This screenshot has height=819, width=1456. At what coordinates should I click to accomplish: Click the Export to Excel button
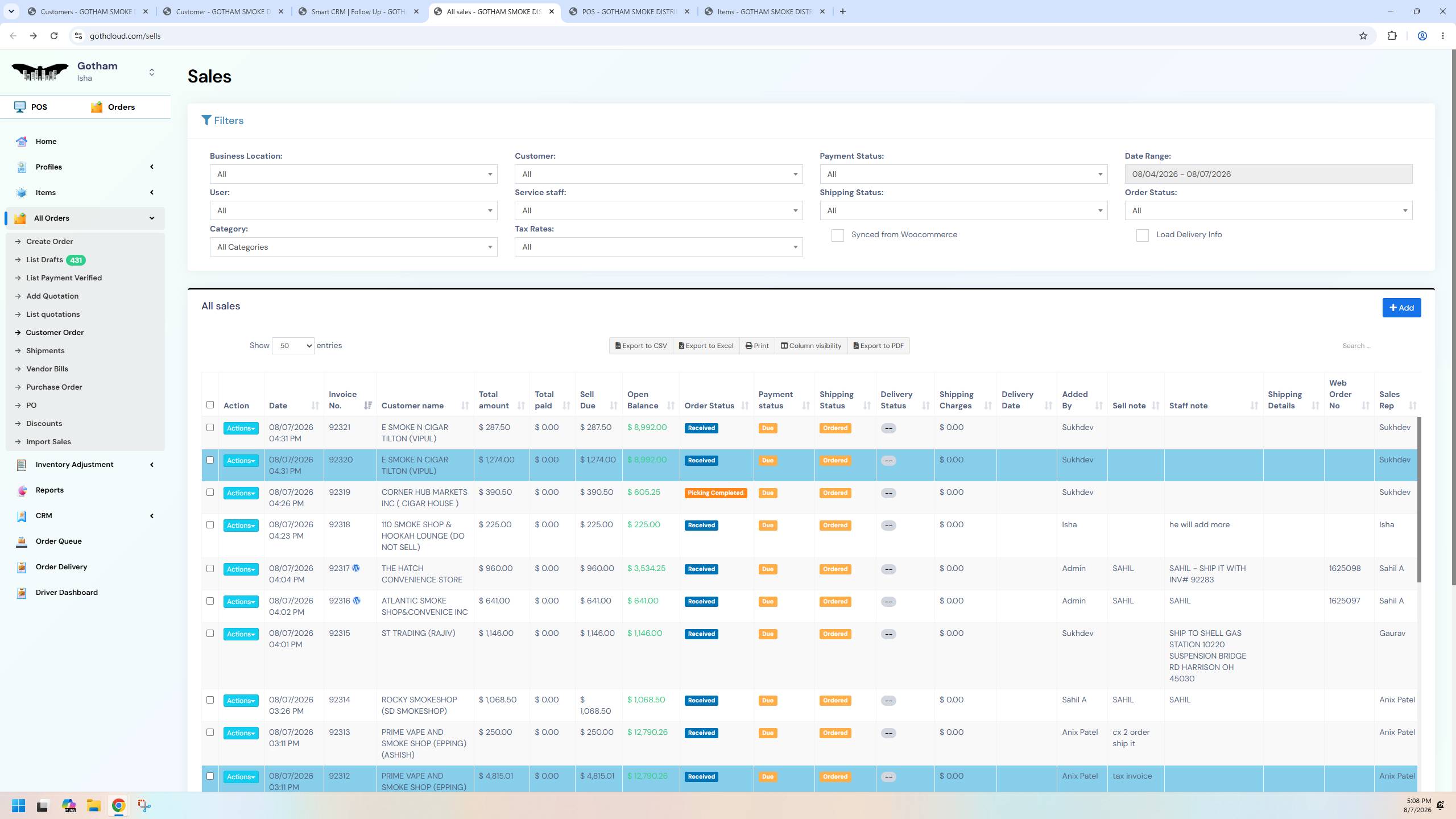pyautogui.click(x=706, y=346)
